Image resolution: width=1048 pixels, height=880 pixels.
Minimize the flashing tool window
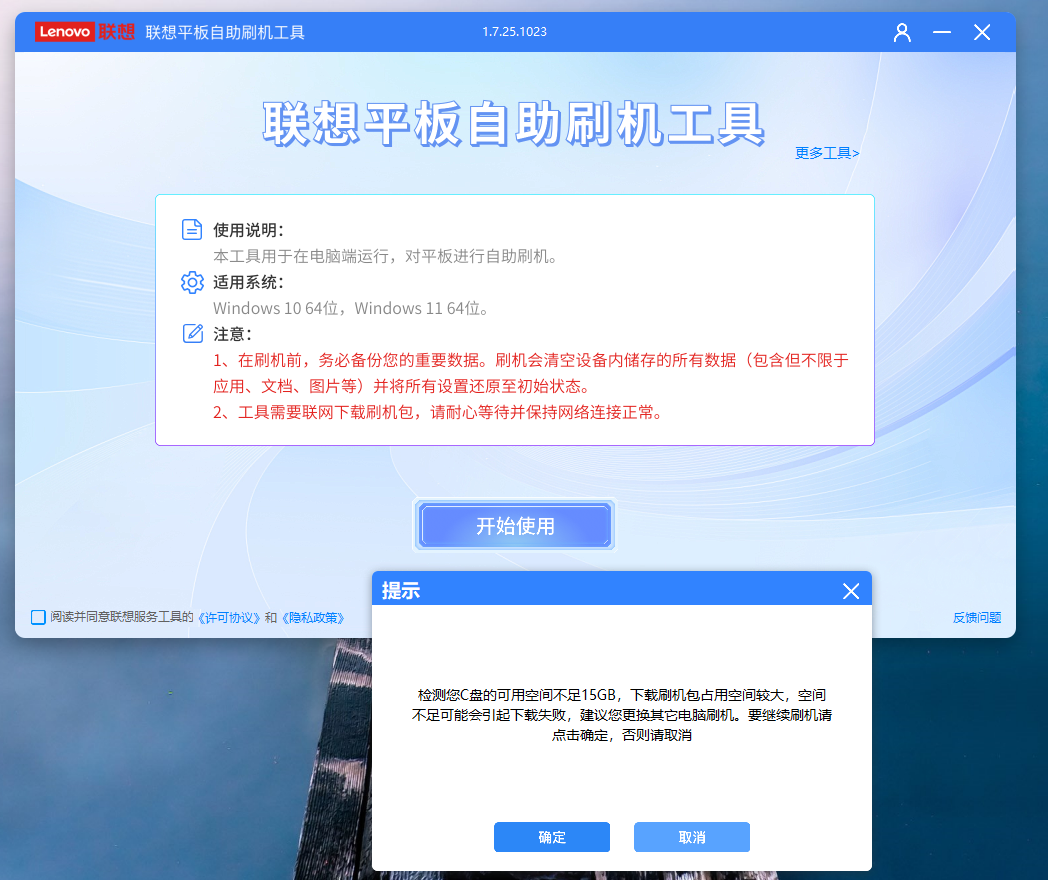(941, 32)
